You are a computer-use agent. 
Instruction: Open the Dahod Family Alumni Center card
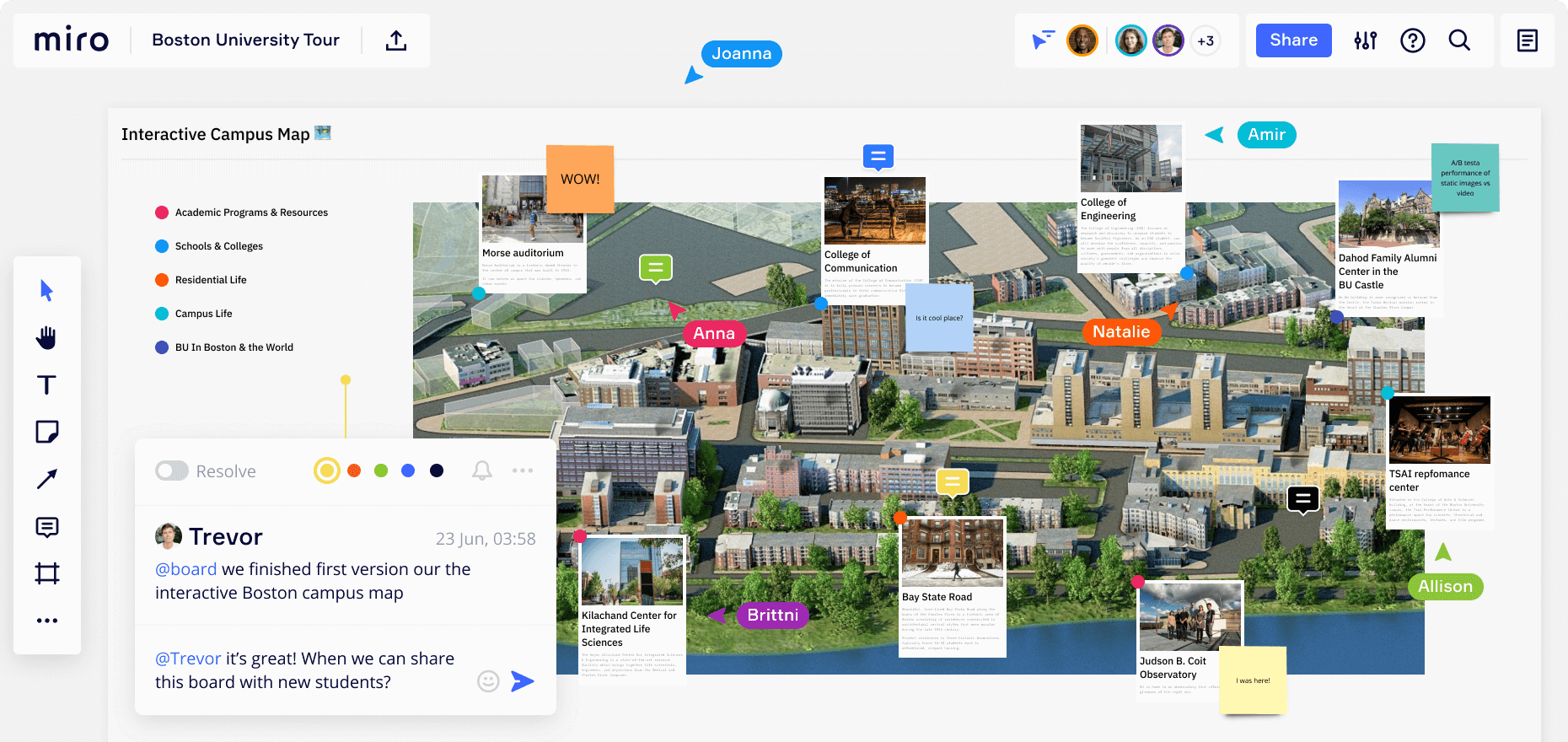click(x=1388, y=248)
